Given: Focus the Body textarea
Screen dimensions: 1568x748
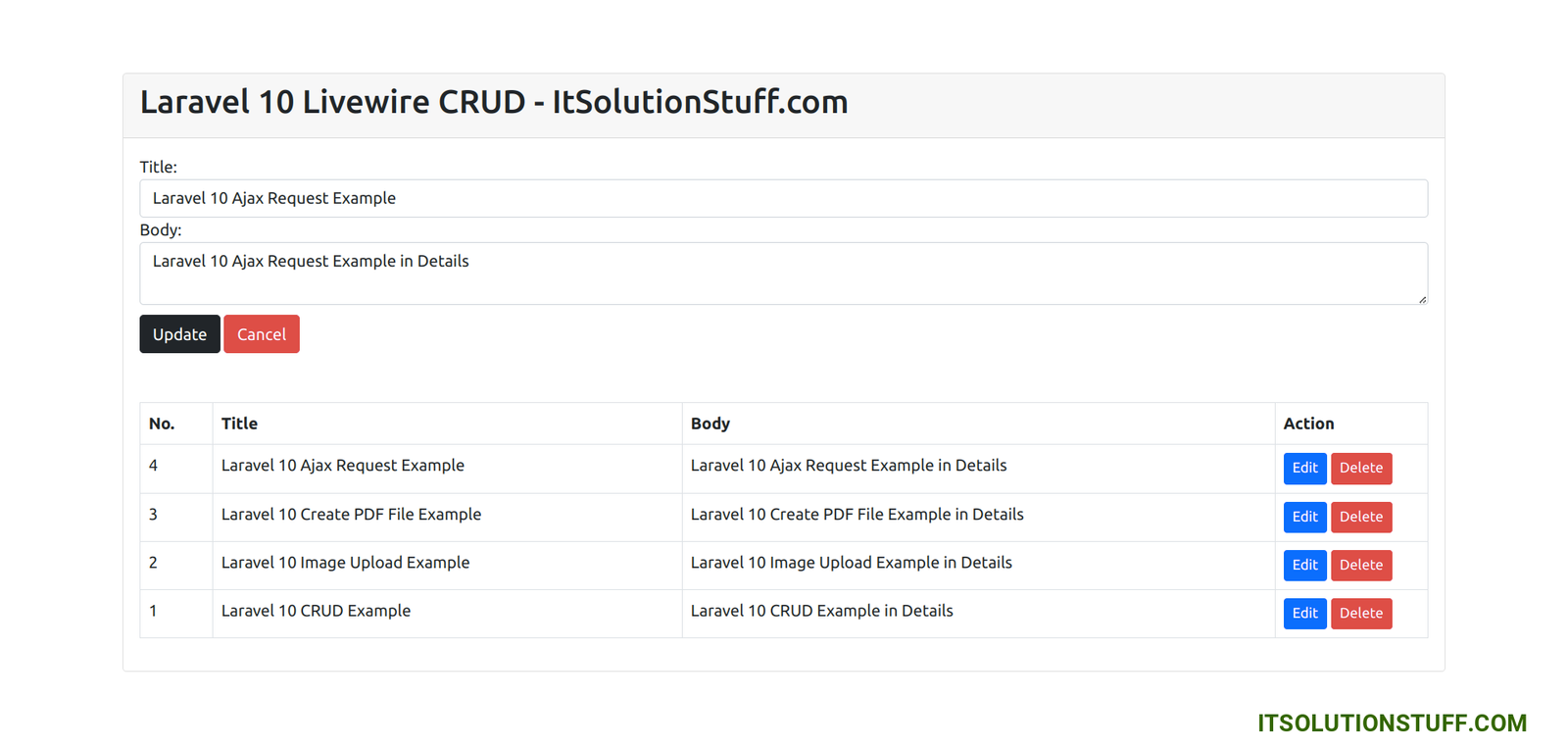Looking at the screenshot, I should point(782,273).
